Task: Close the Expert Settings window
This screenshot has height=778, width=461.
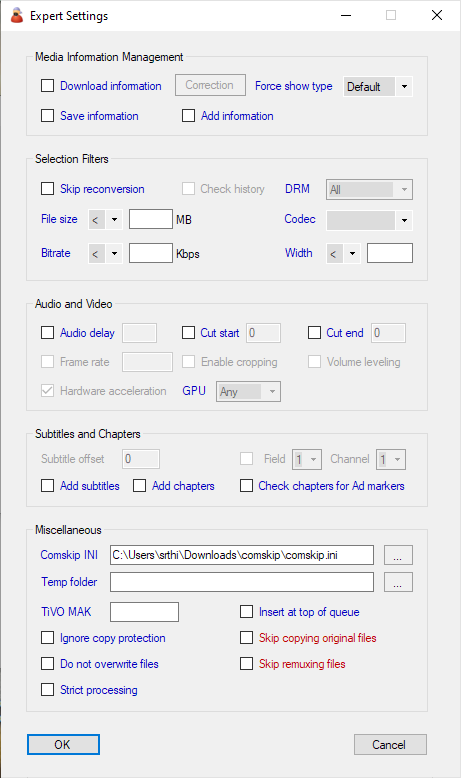Action: pyautogui.click(x=437, y=15)
